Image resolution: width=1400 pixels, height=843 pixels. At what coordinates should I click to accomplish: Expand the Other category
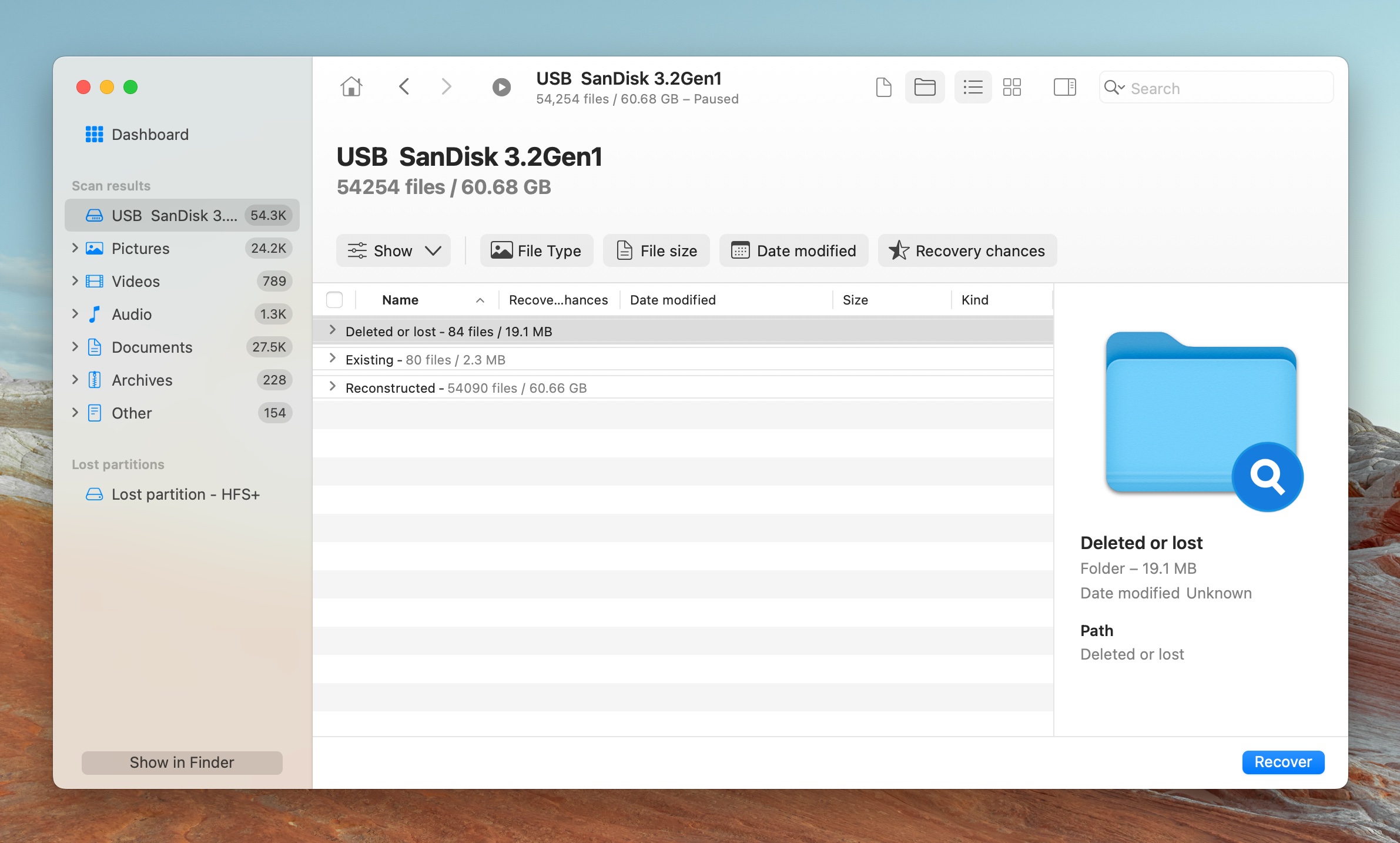75,413
